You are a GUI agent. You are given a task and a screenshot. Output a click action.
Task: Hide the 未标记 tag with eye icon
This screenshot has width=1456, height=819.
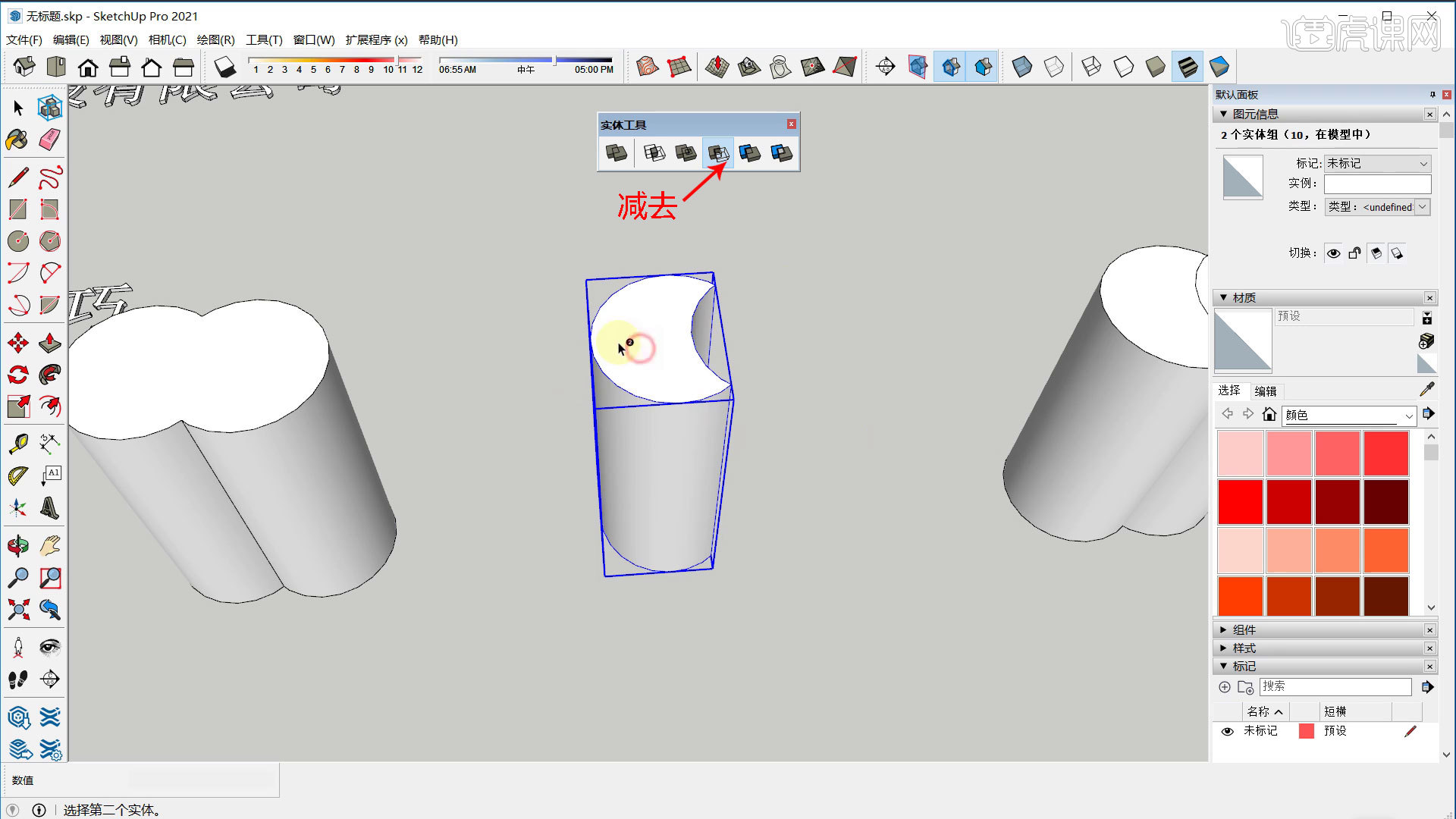(1227, 731)
